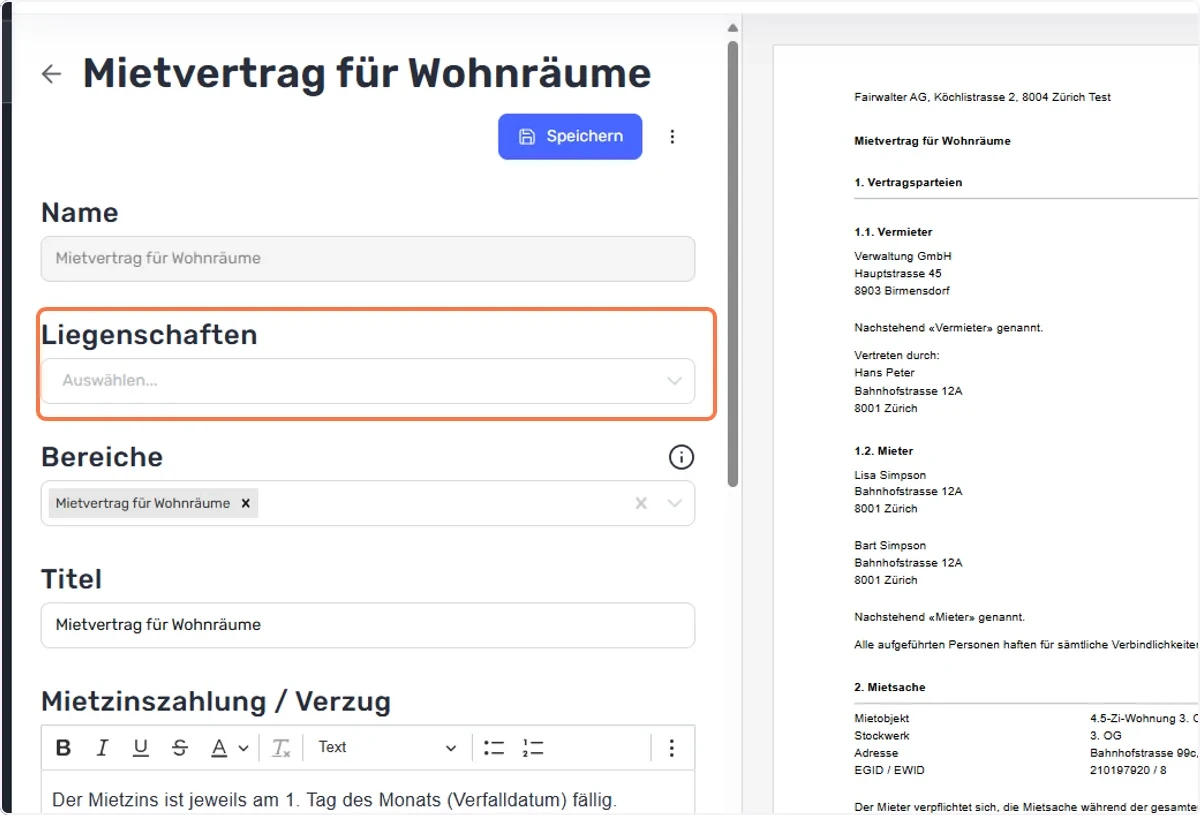Toggle italic formatting in editor
This screenshot has width=1200, height=815.
[102, 748]
